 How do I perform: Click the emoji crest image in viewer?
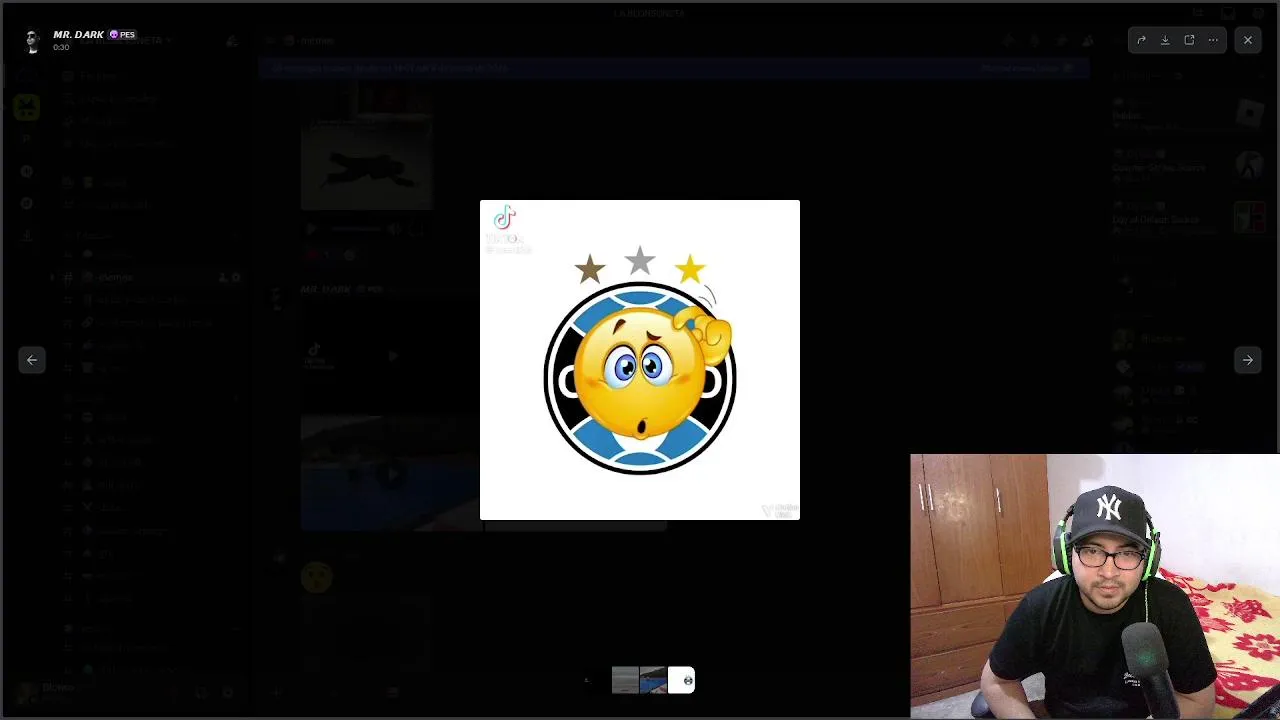[x=640, y=360]
